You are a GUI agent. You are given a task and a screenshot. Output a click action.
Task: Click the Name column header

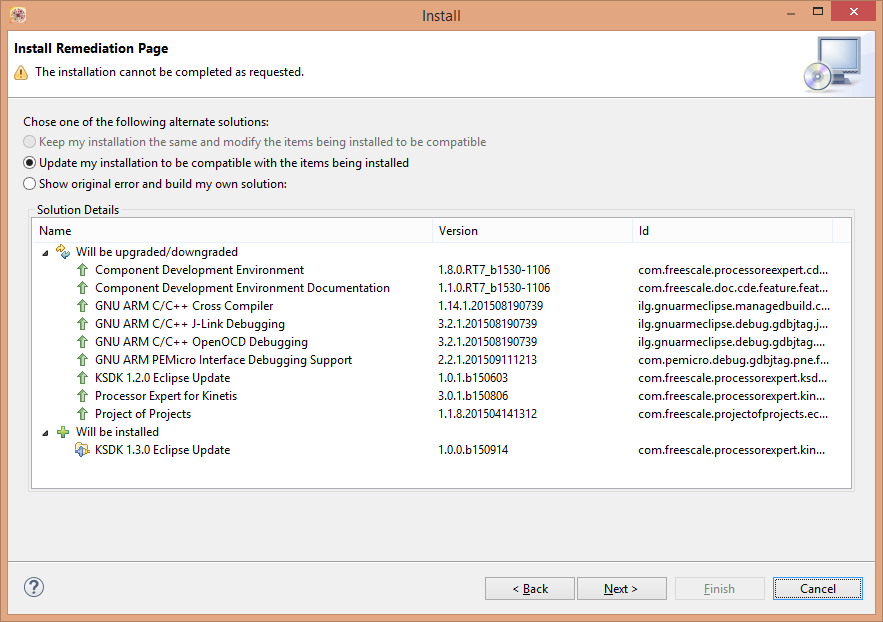(x=233, y=231)
